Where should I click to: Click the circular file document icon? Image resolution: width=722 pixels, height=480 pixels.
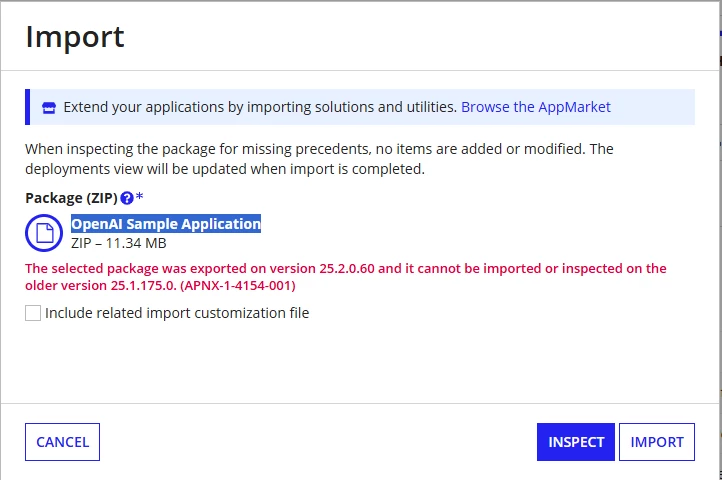pyautogui.click(x=44, y=233)
